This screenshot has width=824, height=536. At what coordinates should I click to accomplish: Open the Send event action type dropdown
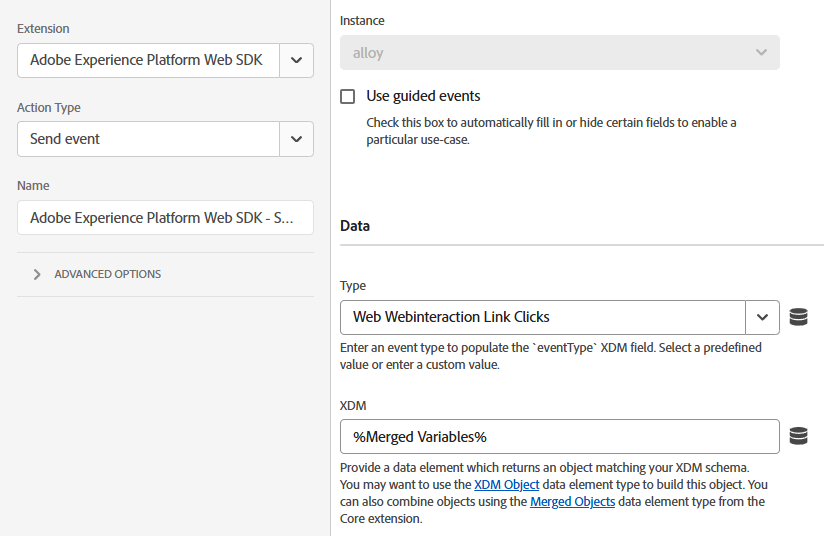click(x=165, y=139)
